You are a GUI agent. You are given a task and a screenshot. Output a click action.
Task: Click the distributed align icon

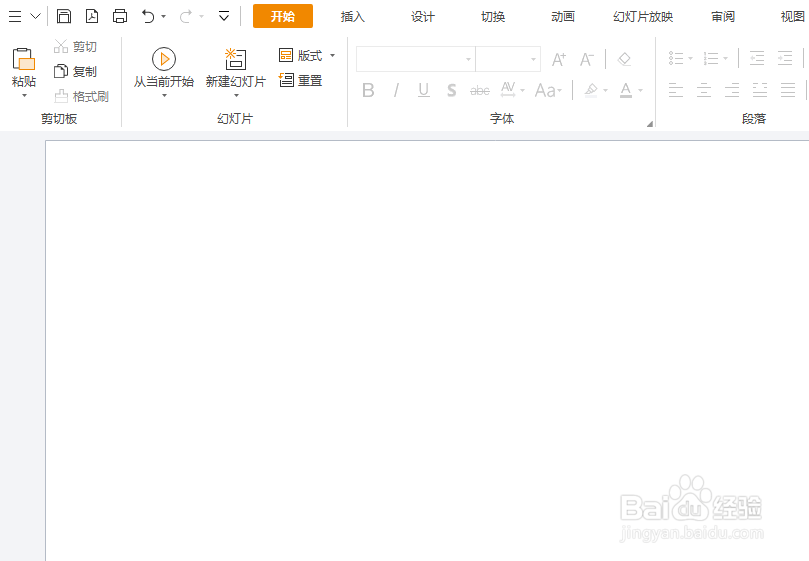[x=788, y=90]
